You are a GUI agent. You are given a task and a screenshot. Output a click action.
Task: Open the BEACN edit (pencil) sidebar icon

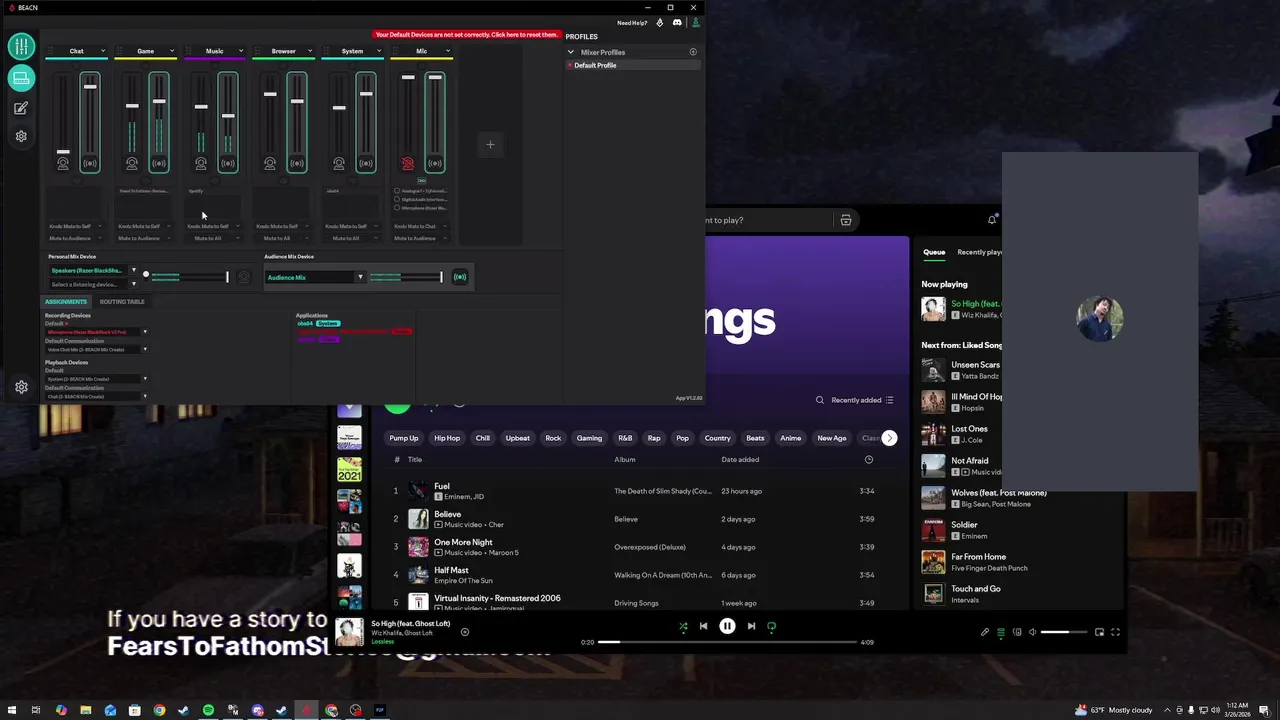(x=21, y=108)
